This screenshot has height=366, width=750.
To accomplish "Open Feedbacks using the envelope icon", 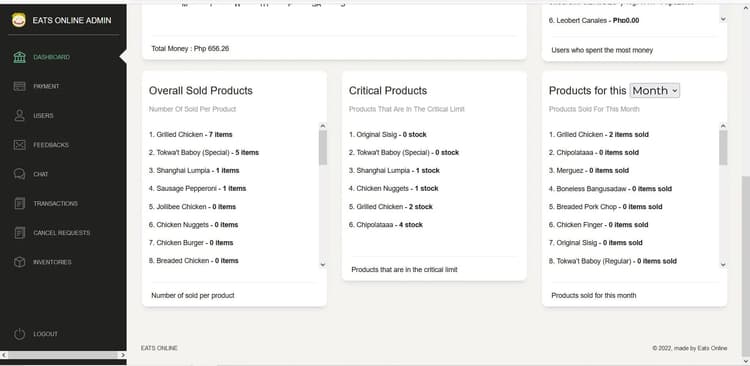I will point(19,145).
